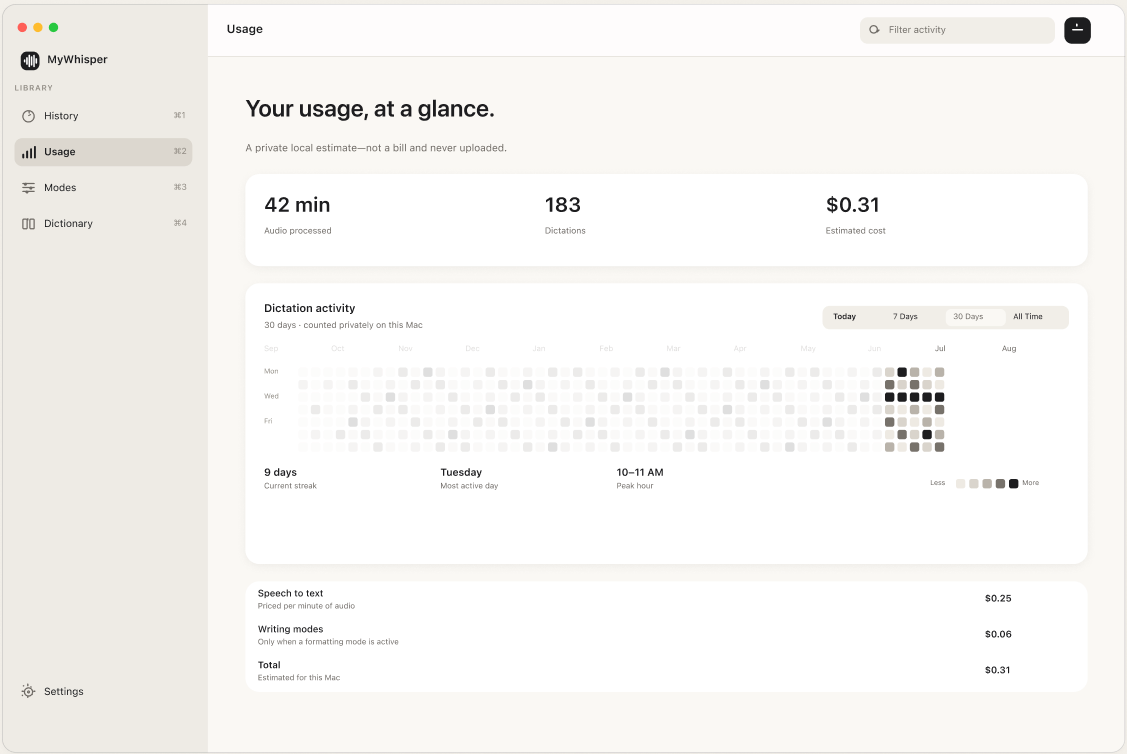This screenshot has height=754, width=1127.
Task: Click the Total row label
Action: point(269,665)
